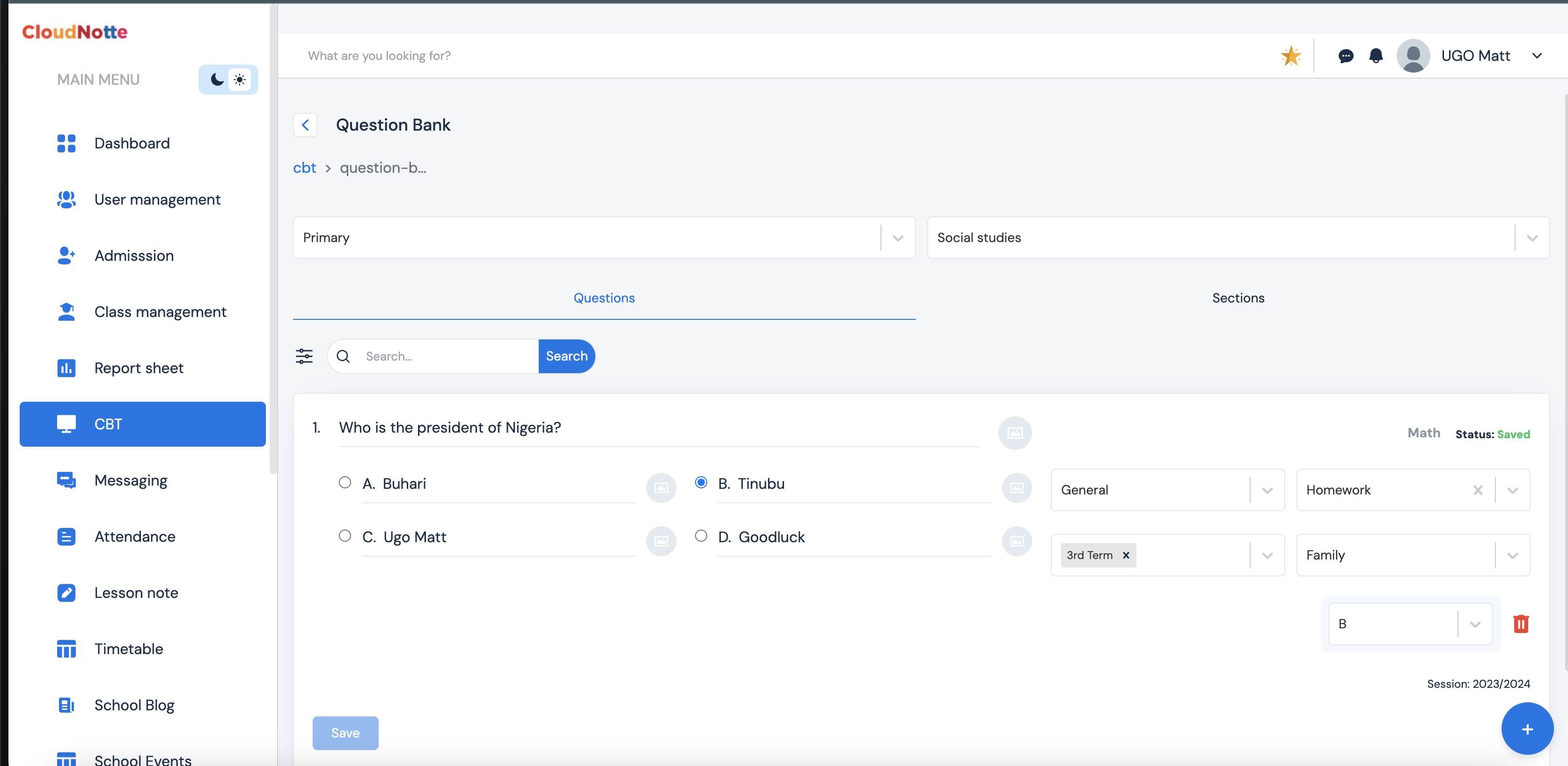Select radio option A. Buhari
Screen dimensions: 1568x766
point(344,482)
